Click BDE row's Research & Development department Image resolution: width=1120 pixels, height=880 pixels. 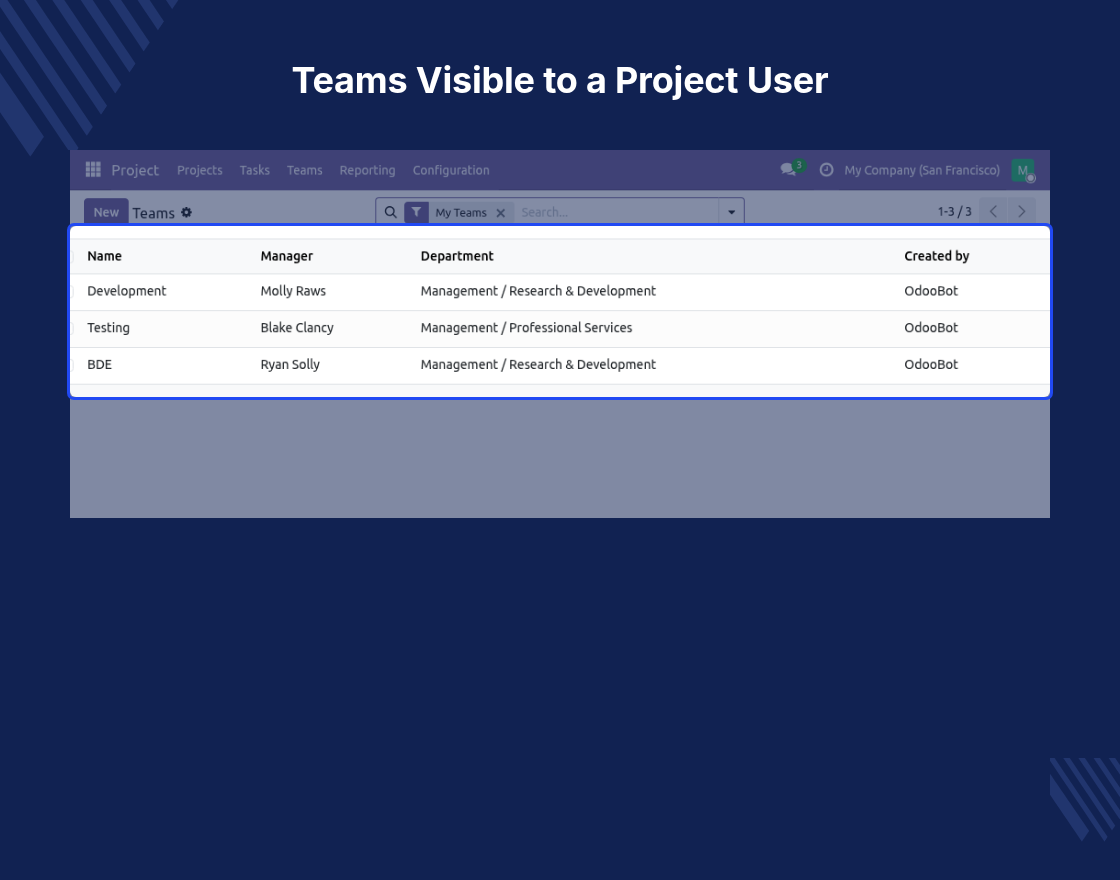point(538,364)
